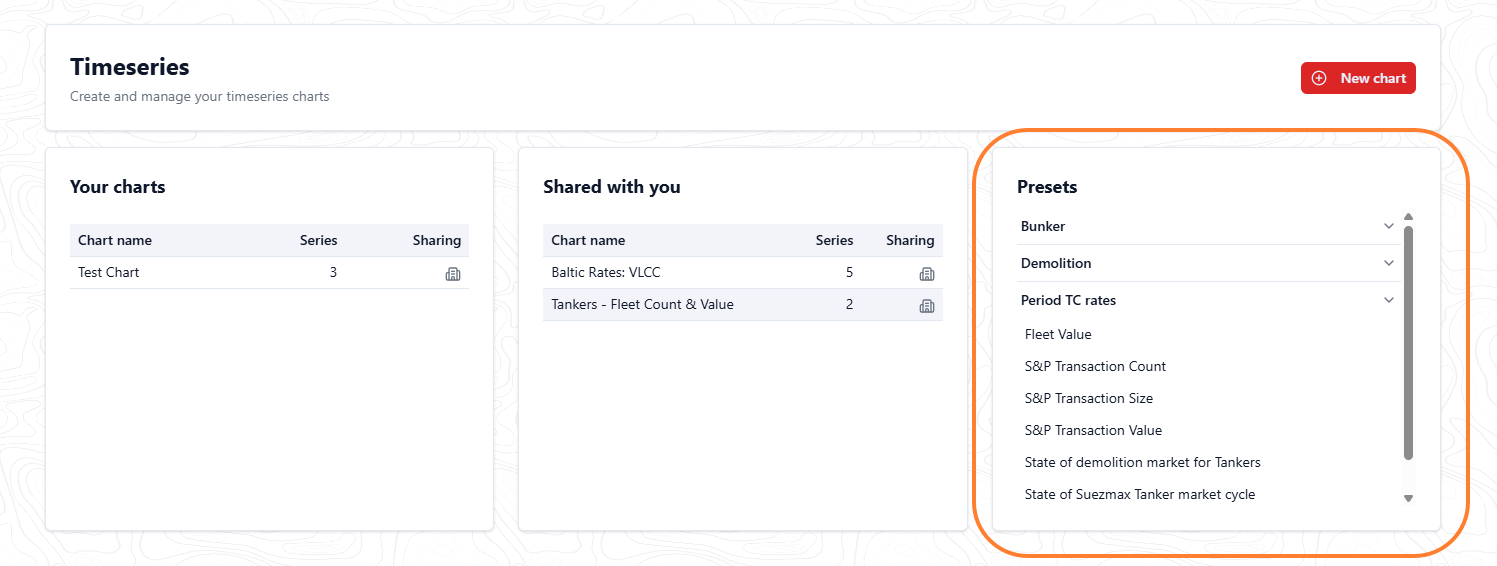Click the Presets scrollbar down arrow
This screenshot has height=566, width=1497.
click(1408, 498)
